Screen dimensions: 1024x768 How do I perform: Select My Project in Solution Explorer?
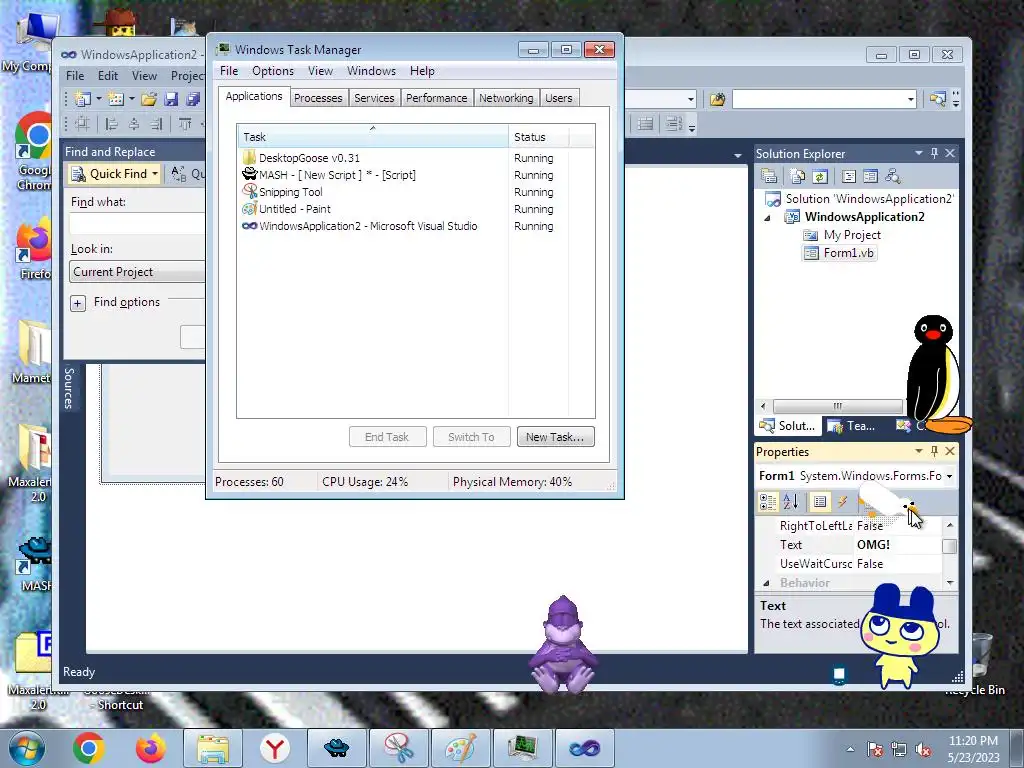[x=842, y=235]
